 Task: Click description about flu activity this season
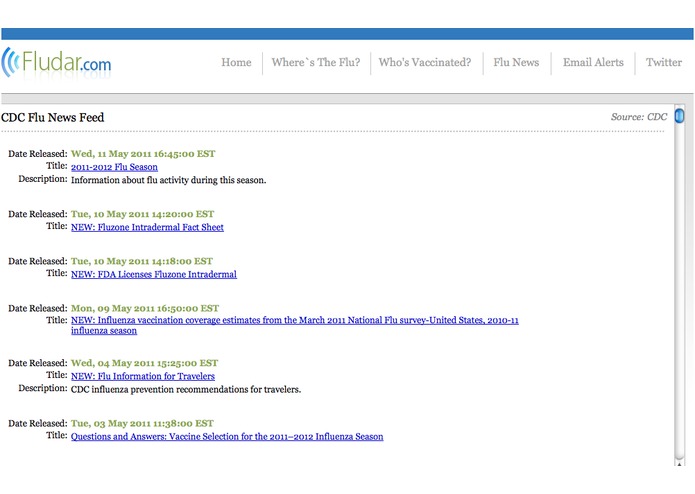(x=168, y=180)
